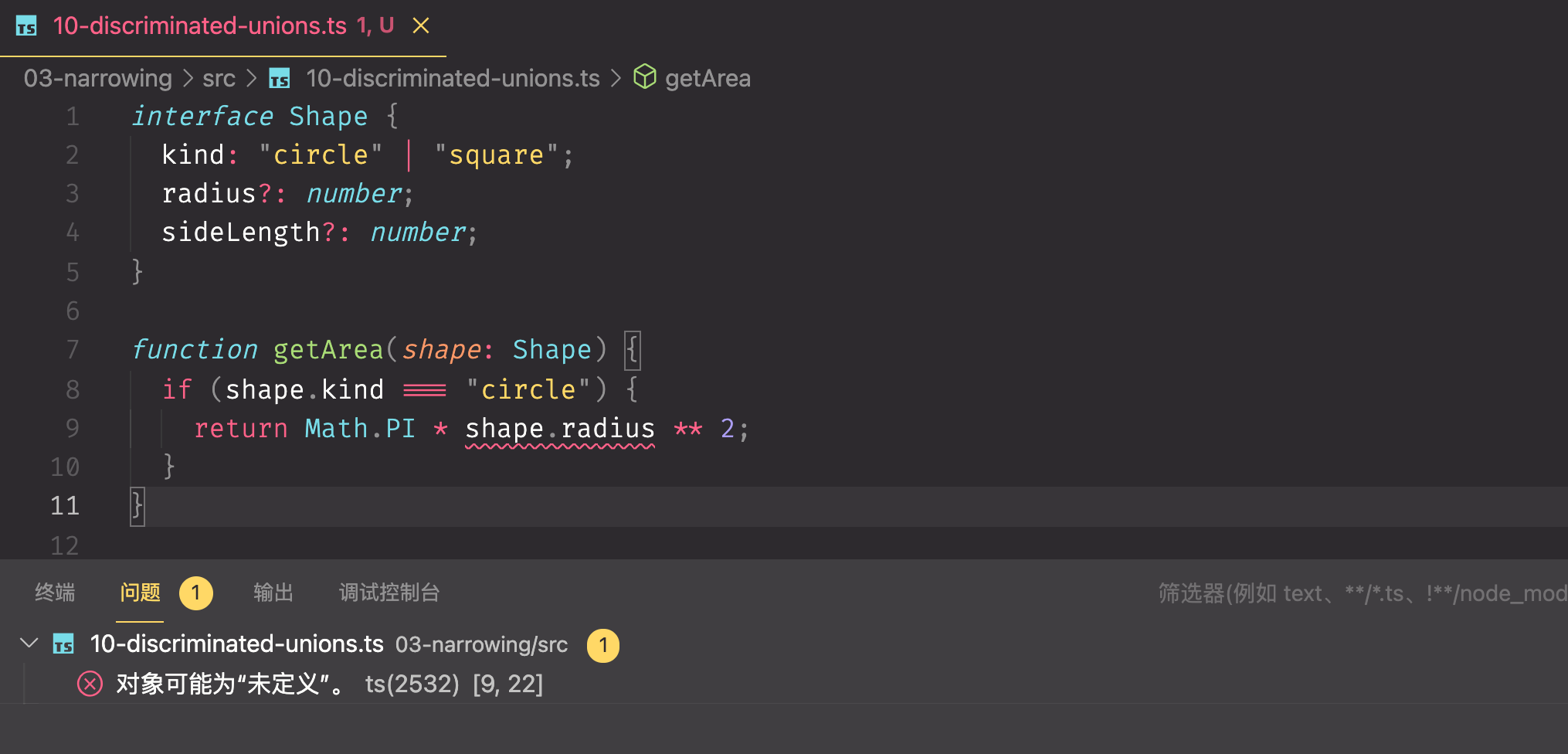Select the 10-discriminated-unions.ts row in problems list
Image resolution: width=1568 pixels, height=754 pixels.
tap(784, 644)
